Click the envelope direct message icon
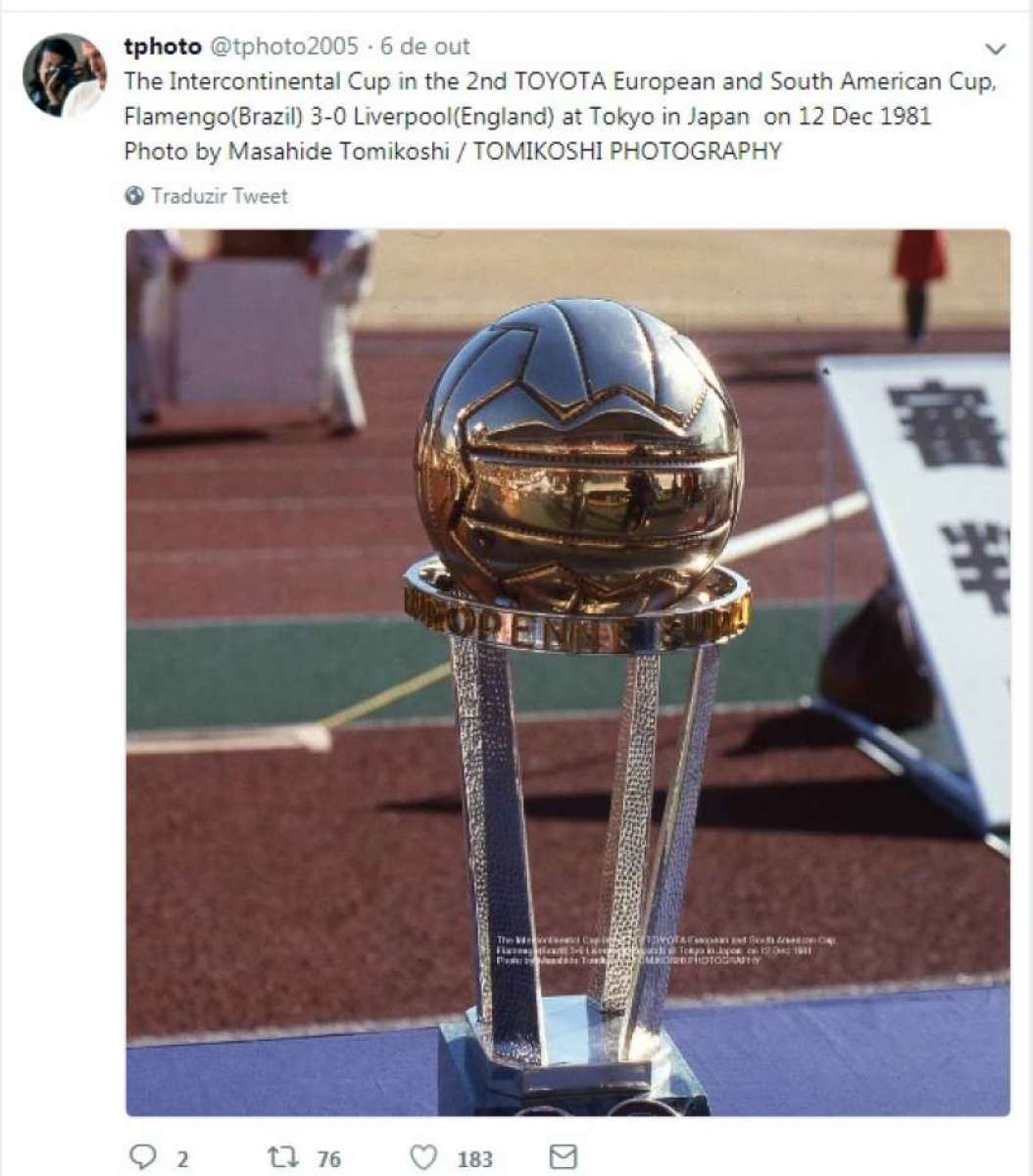 (563, 1157)
